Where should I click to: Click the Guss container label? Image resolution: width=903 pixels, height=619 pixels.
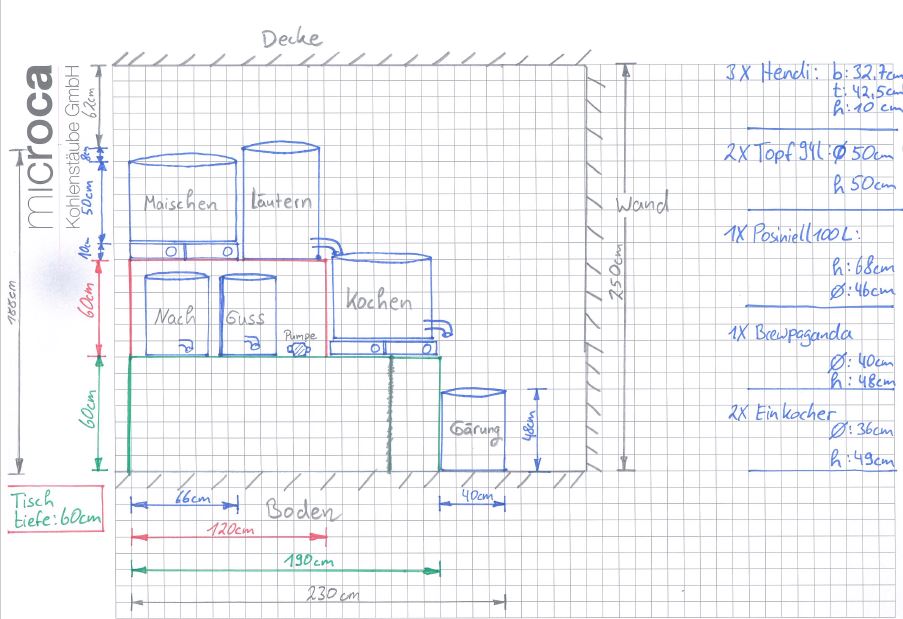(245, 317)
